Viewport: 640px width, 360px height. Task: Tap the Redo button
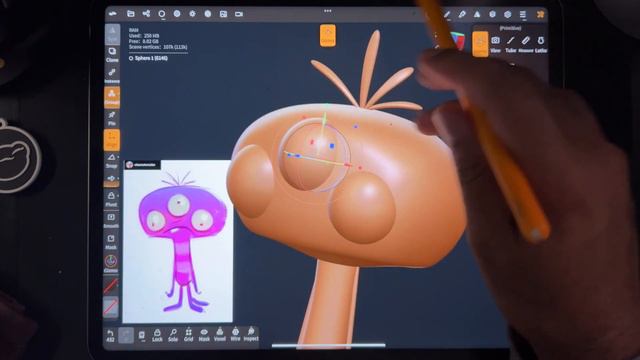[x=126, y=335]
